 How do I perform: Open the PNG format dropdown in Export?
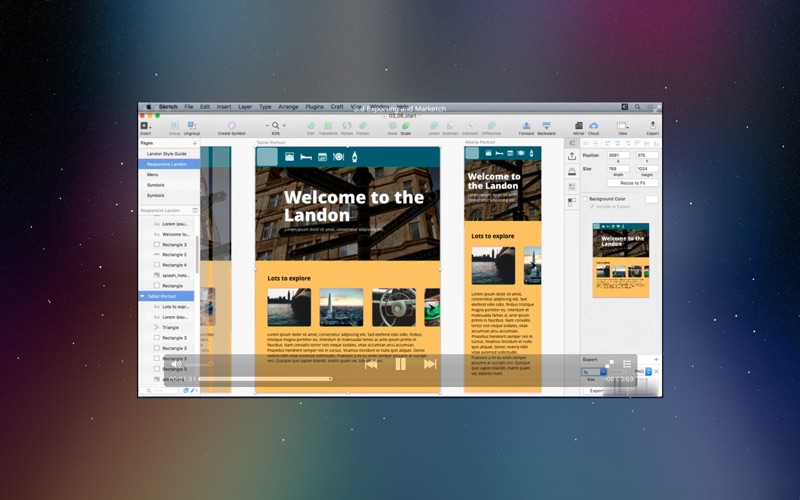tap(643, 372)
